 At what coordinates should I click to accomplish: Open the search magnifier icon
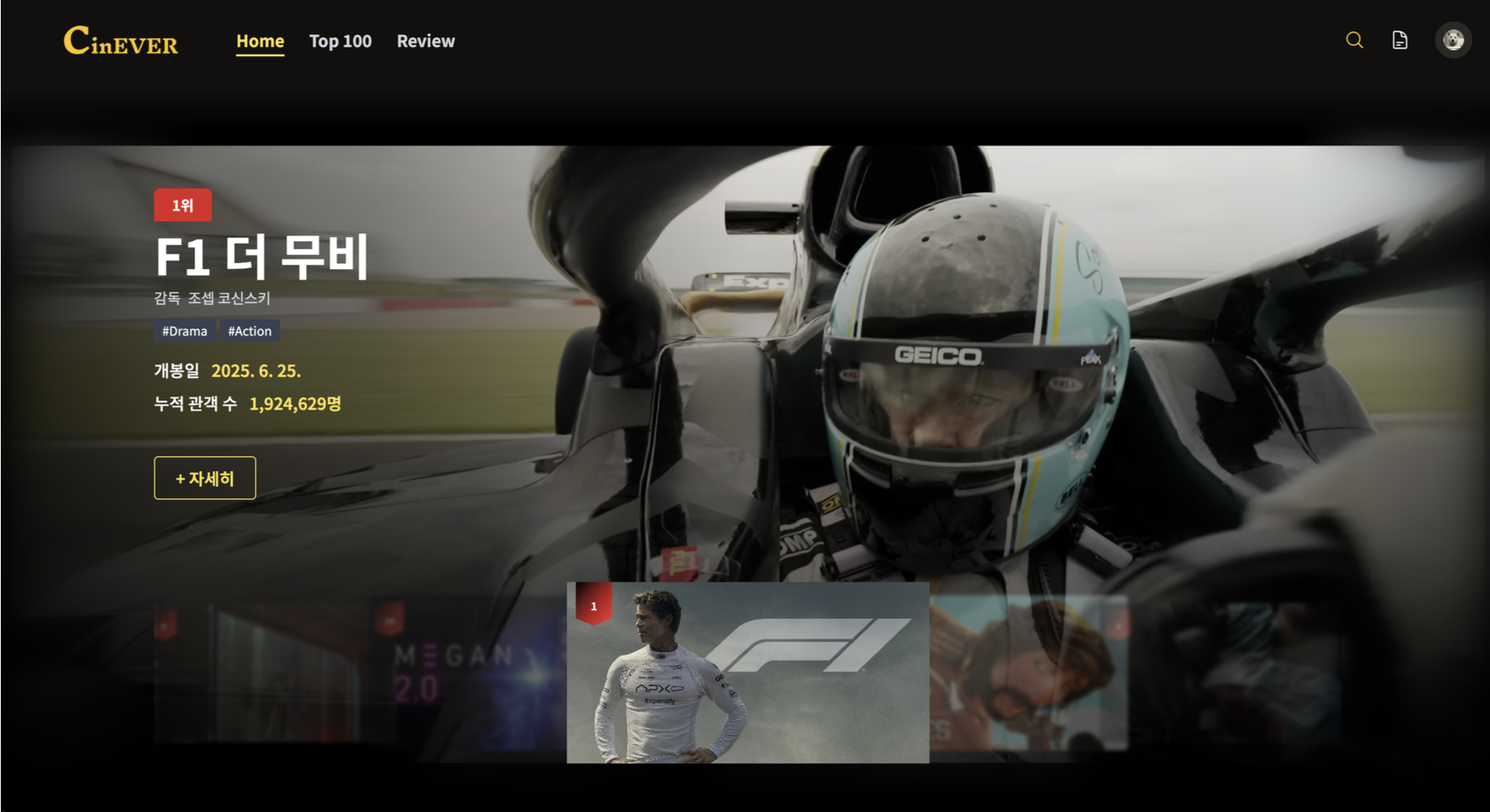pos(1354,40)
